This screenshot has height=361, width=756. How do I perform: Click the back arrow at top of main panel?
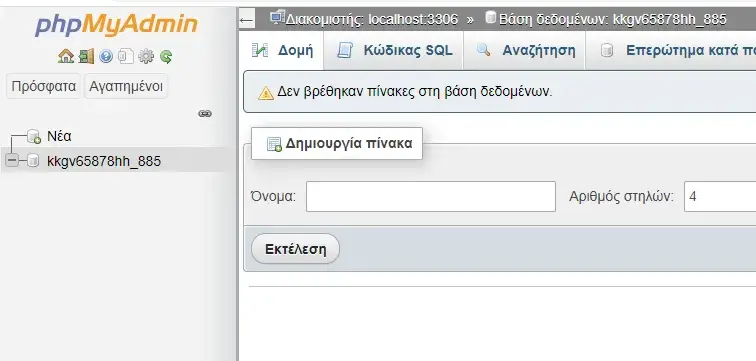[x=246, y=20]
